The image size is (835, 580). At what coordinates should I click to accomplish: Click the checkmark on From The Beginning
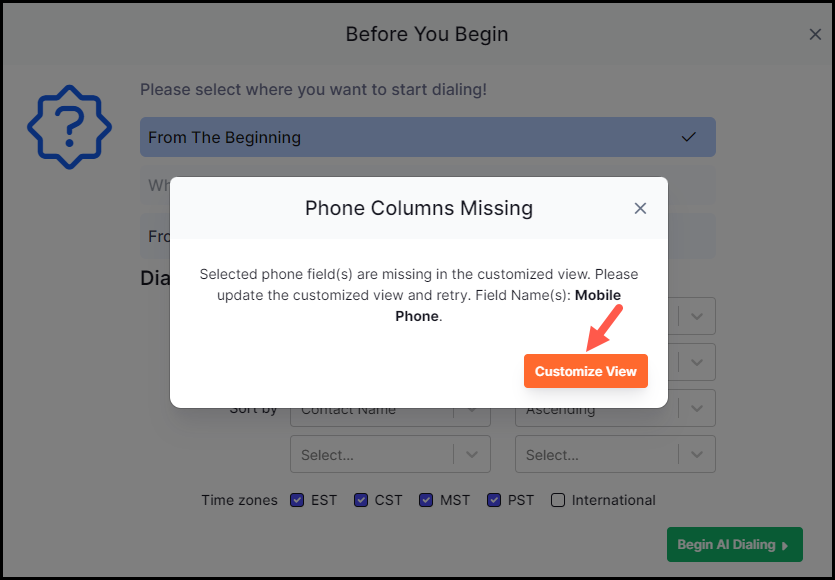tap(689, 137)
